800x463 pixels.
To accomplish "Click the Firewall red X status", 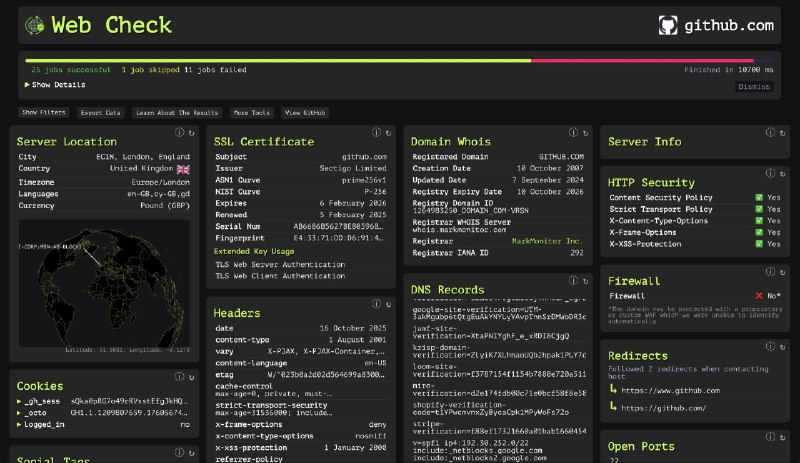I will pyautogui.click(x=759, y=296).
